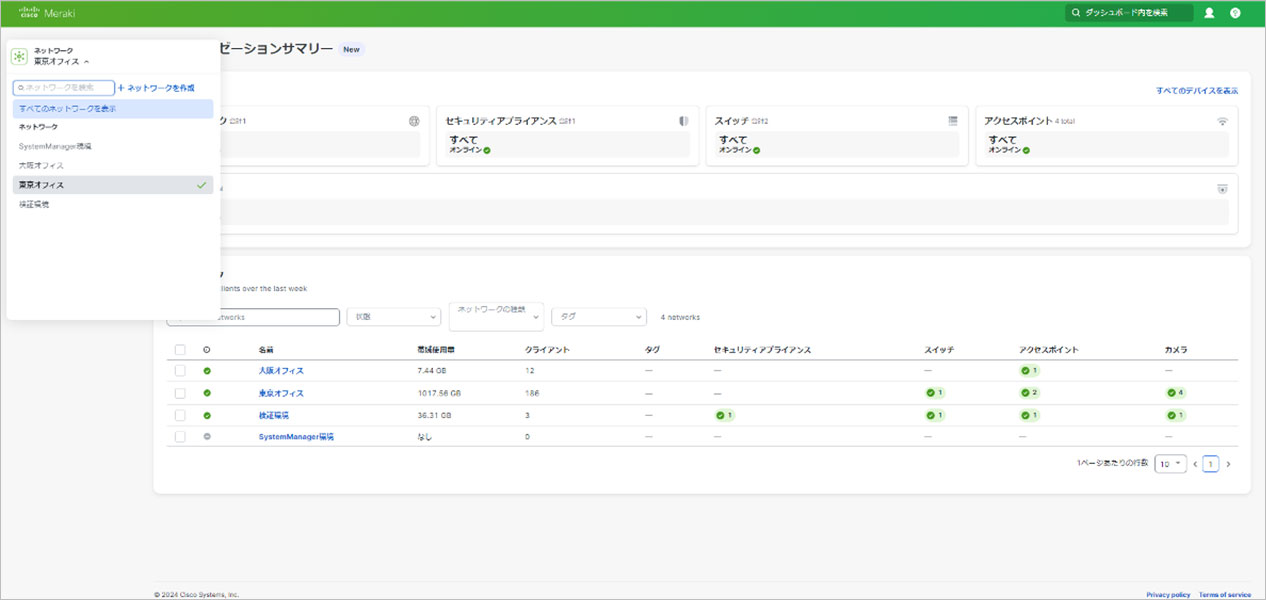Click the globe icon on the first device card
The width and height of the screenshot is (1266, 600).
414,121
